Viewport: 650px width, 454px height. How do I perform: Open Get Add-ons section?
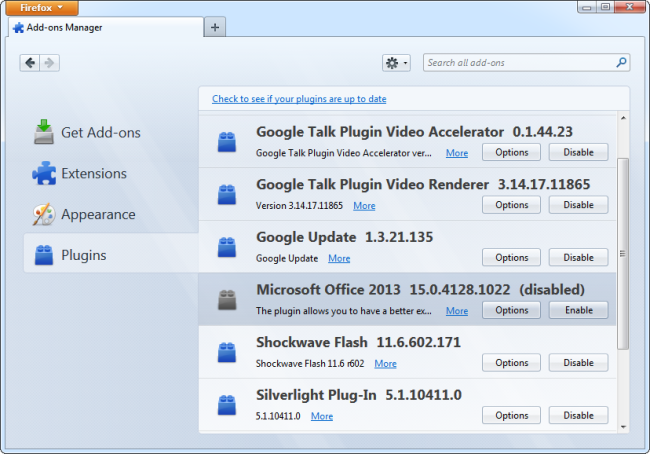tap(87, 132)
